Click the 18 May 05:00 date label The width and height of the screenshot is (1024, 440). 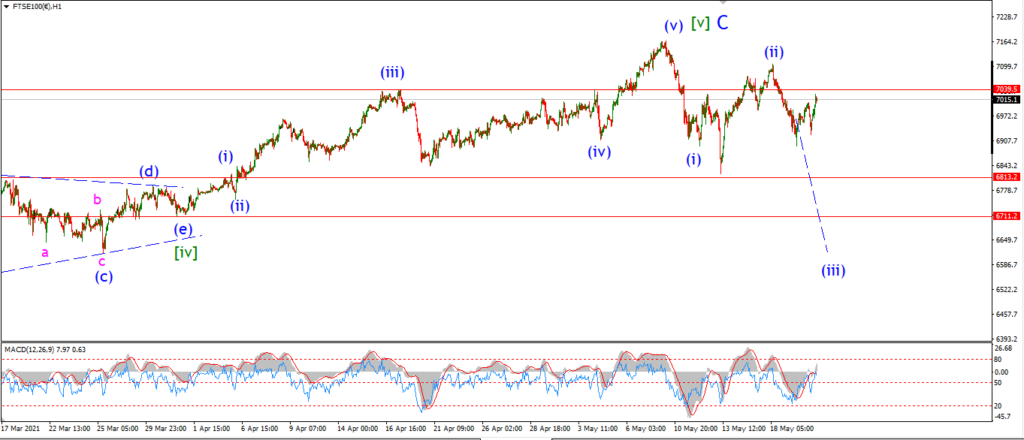pyautogui.click(x=793, y=428)
